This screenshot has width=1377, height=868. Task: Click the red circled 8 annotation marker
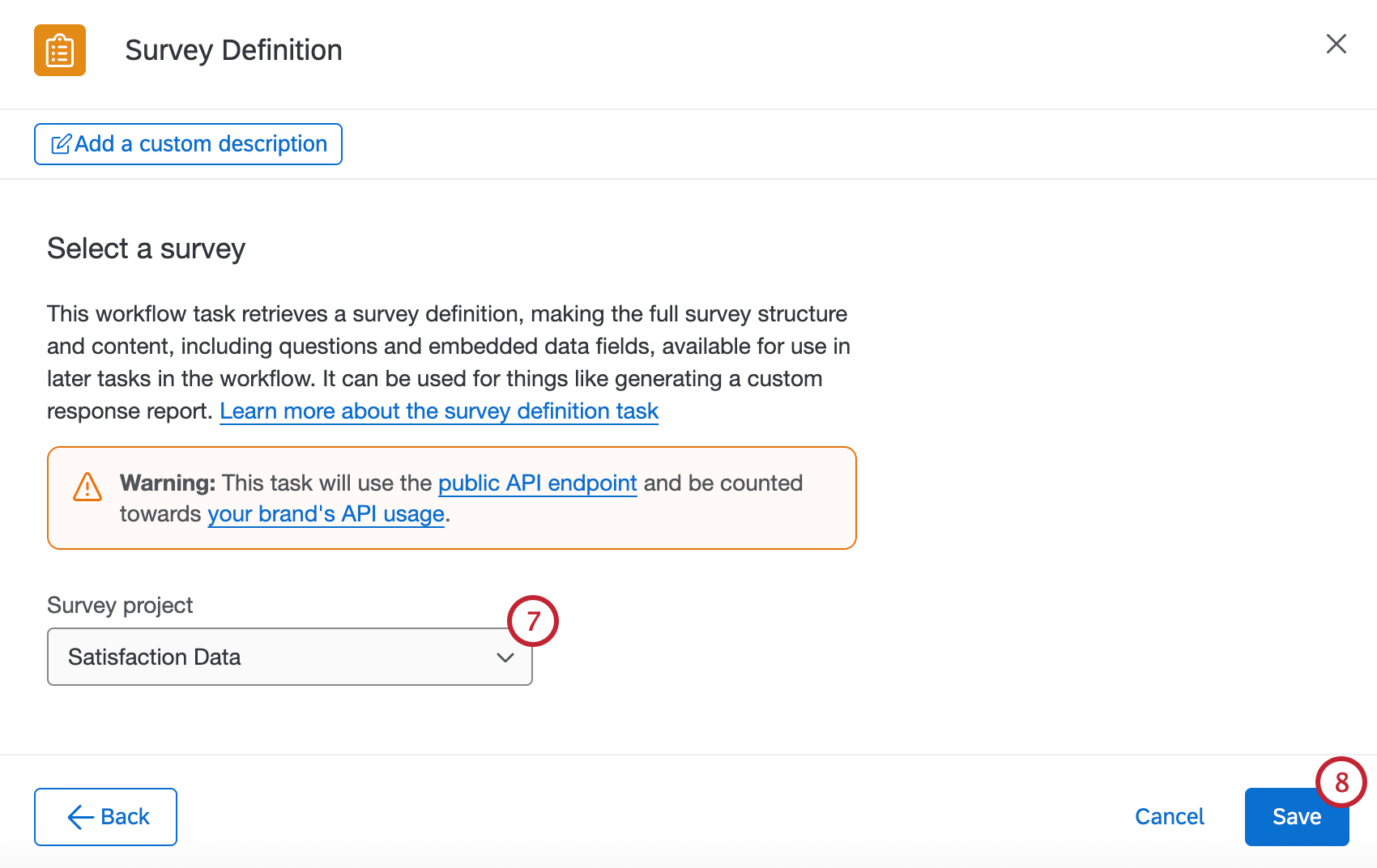click(x=1341, y=782)
